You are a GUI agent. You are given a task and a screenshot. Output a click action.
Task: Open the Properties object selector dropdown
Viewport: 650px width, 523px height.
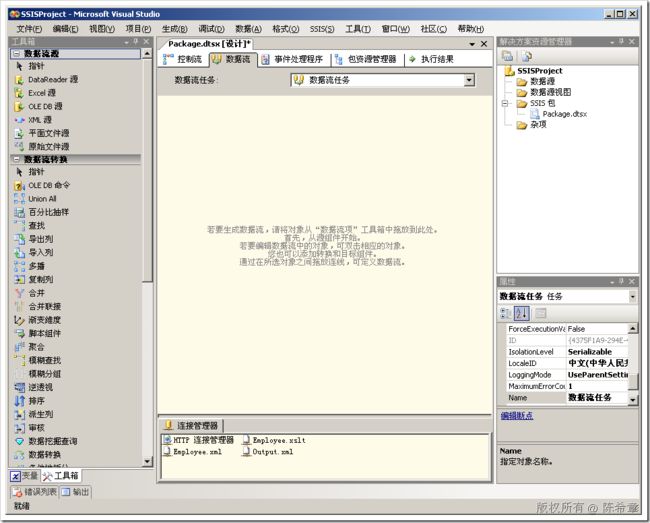(x=632, y=296)
